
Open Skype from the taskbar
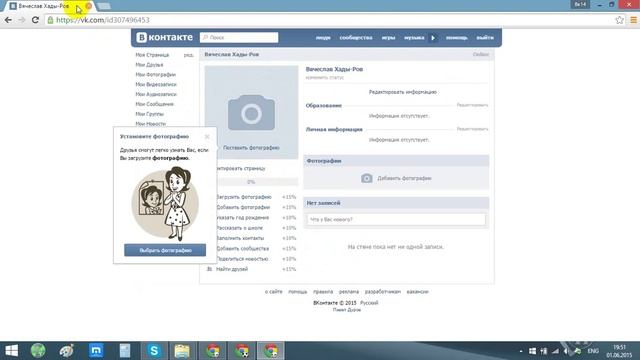[x=154, y=351]
